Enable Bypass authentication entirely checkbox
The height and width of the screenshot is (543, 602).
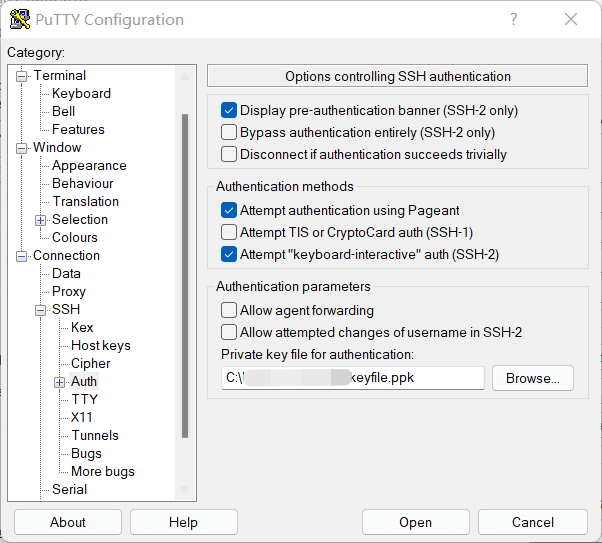229,132
